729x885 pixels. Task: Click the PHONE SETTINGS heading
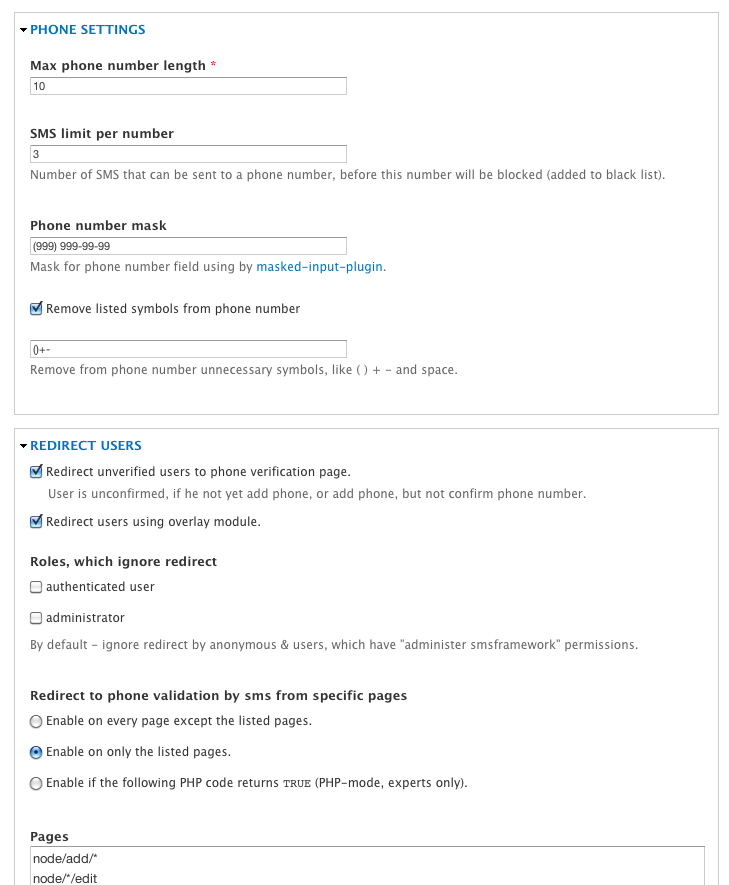88,29
